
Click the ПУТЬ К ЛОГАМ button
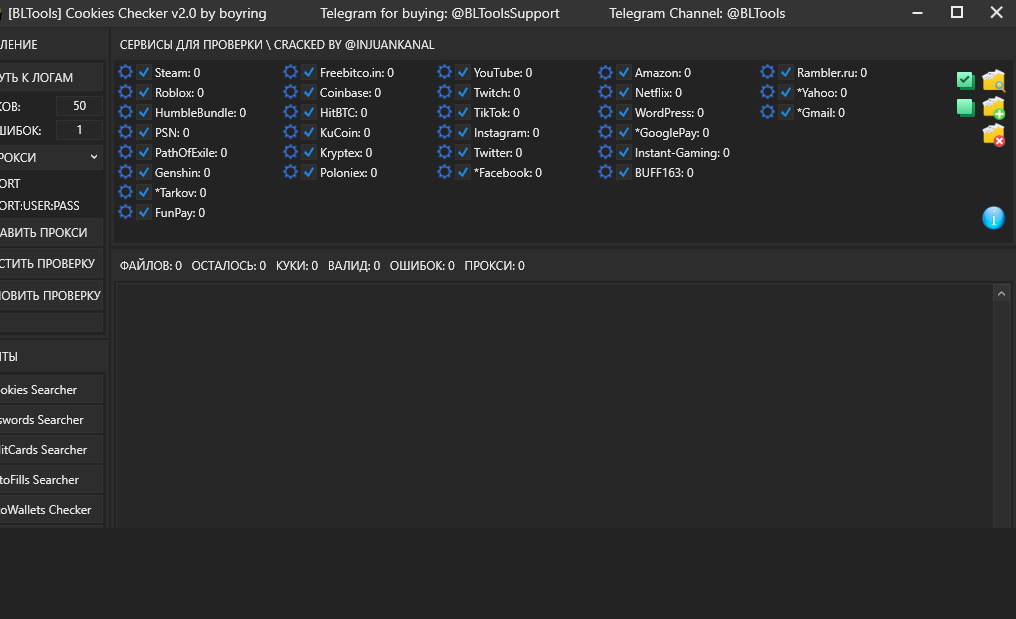pyautogui.click(x=51, y=77)
